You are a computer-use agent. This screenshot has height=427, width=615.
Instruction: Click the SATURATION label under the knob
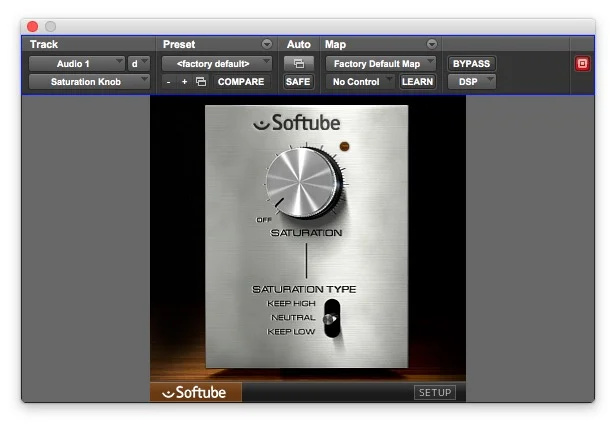(306, 233)
